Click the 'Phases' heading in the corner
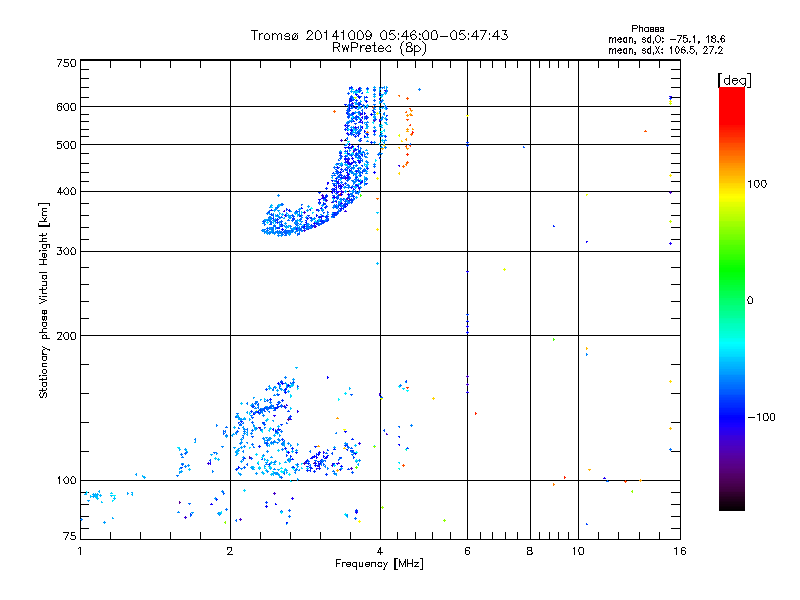This screenshot has width=800, height=600. [x=647, y=29]
